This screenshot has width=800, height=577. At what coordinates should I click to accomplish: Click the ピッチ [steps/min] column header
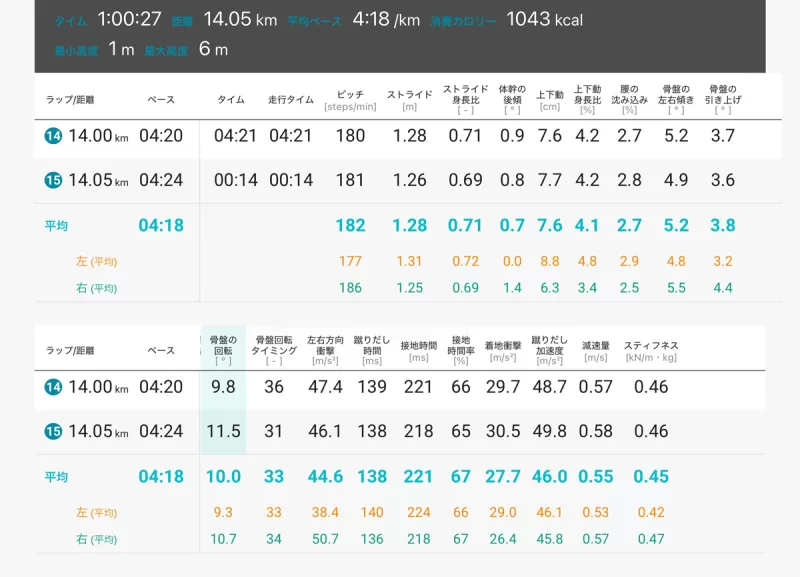click(x=350, y=99)
